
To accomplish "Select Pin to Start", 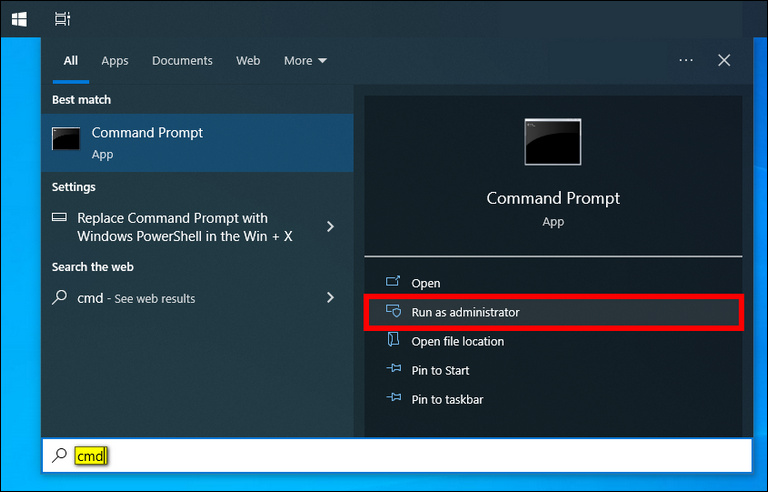I will [553, 370].
